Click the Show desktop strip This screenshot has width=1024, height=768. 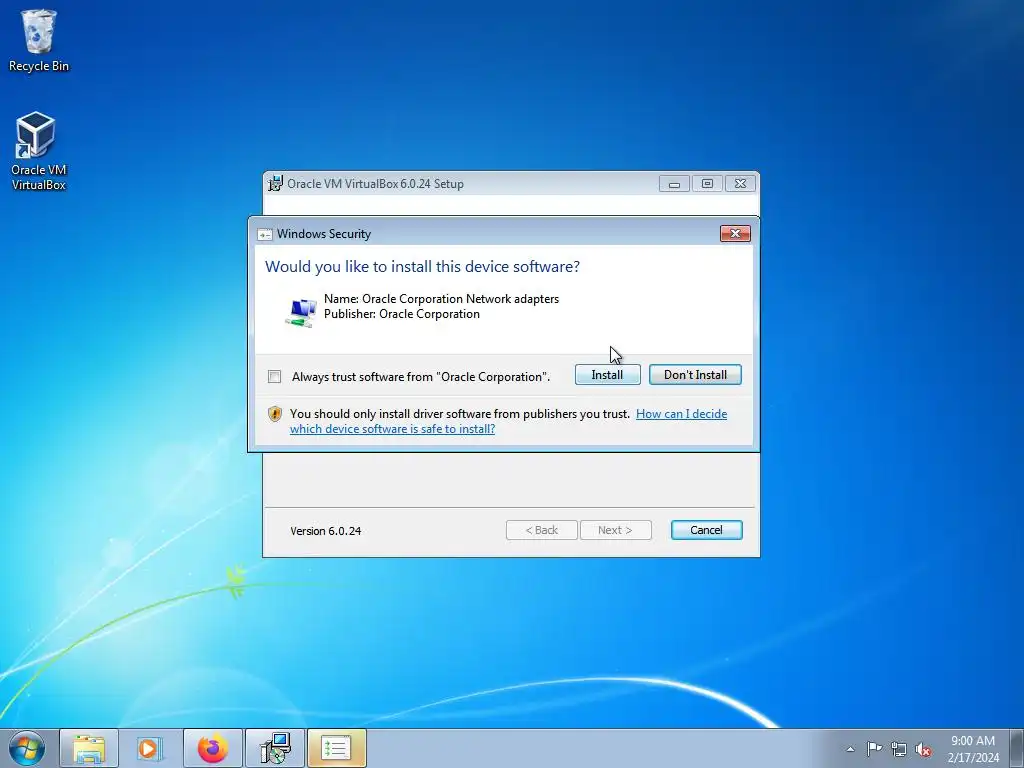point(1017,748)
